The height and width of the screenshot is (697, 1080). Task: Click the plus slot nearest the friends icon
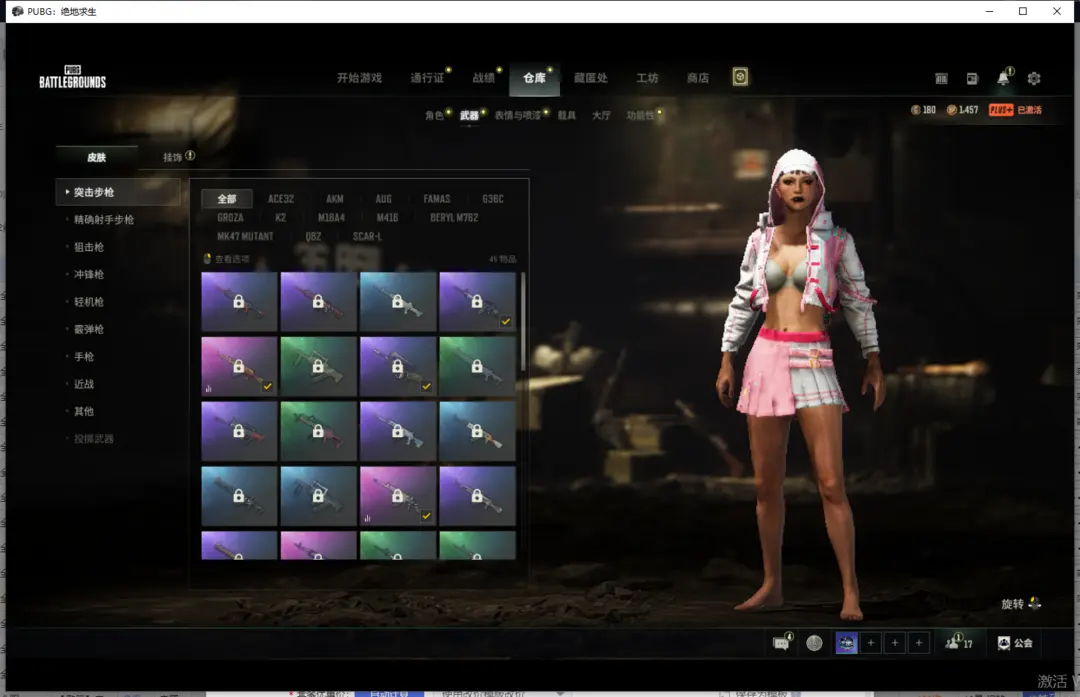(919, 643)
